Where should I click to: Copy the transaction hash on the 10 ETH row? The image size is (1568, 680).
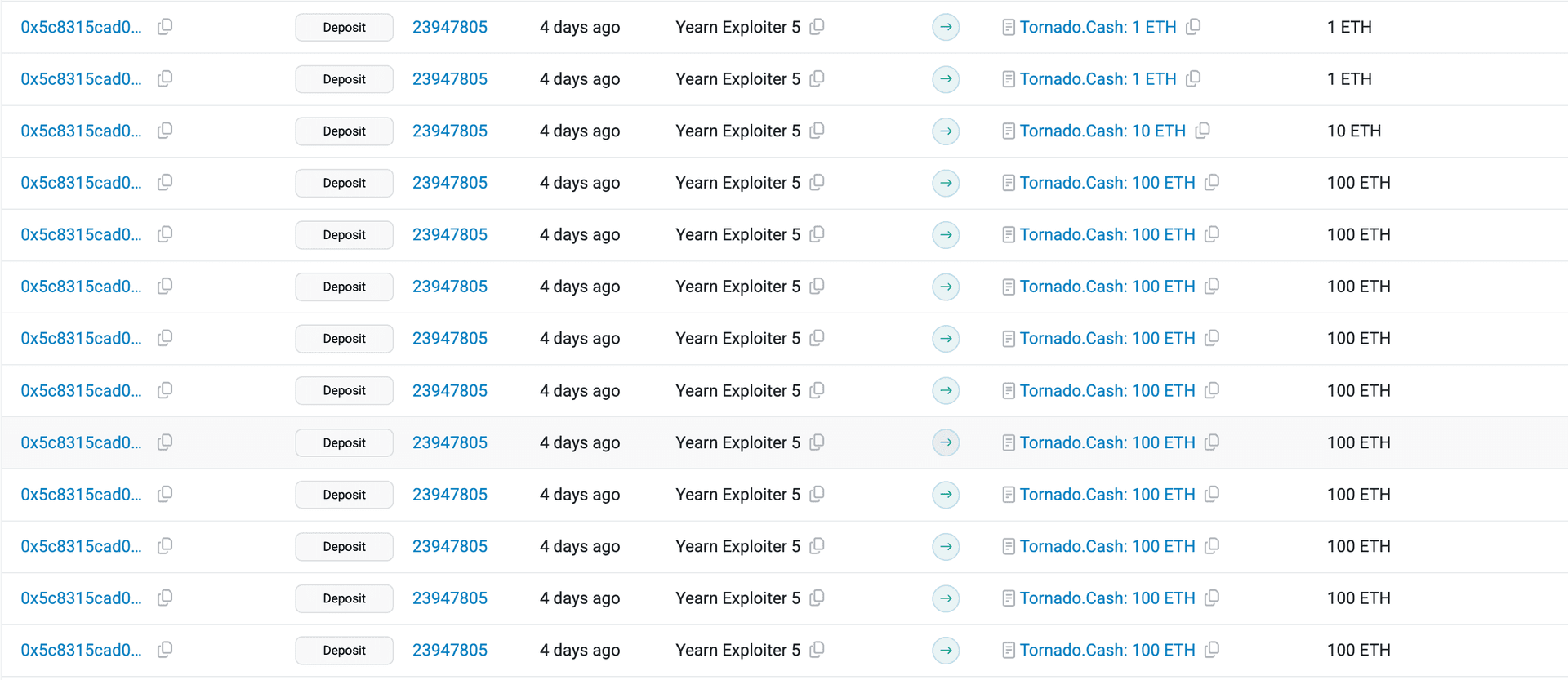[x=164, y=131]
